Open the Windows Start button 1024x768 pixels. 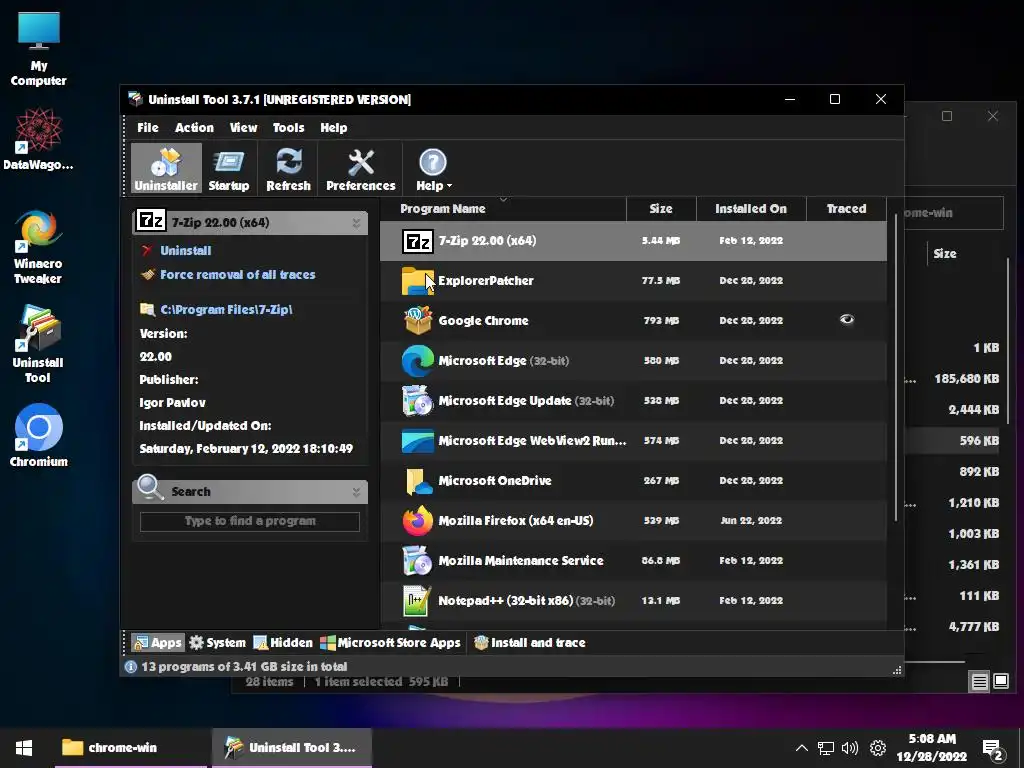point(24,748)
